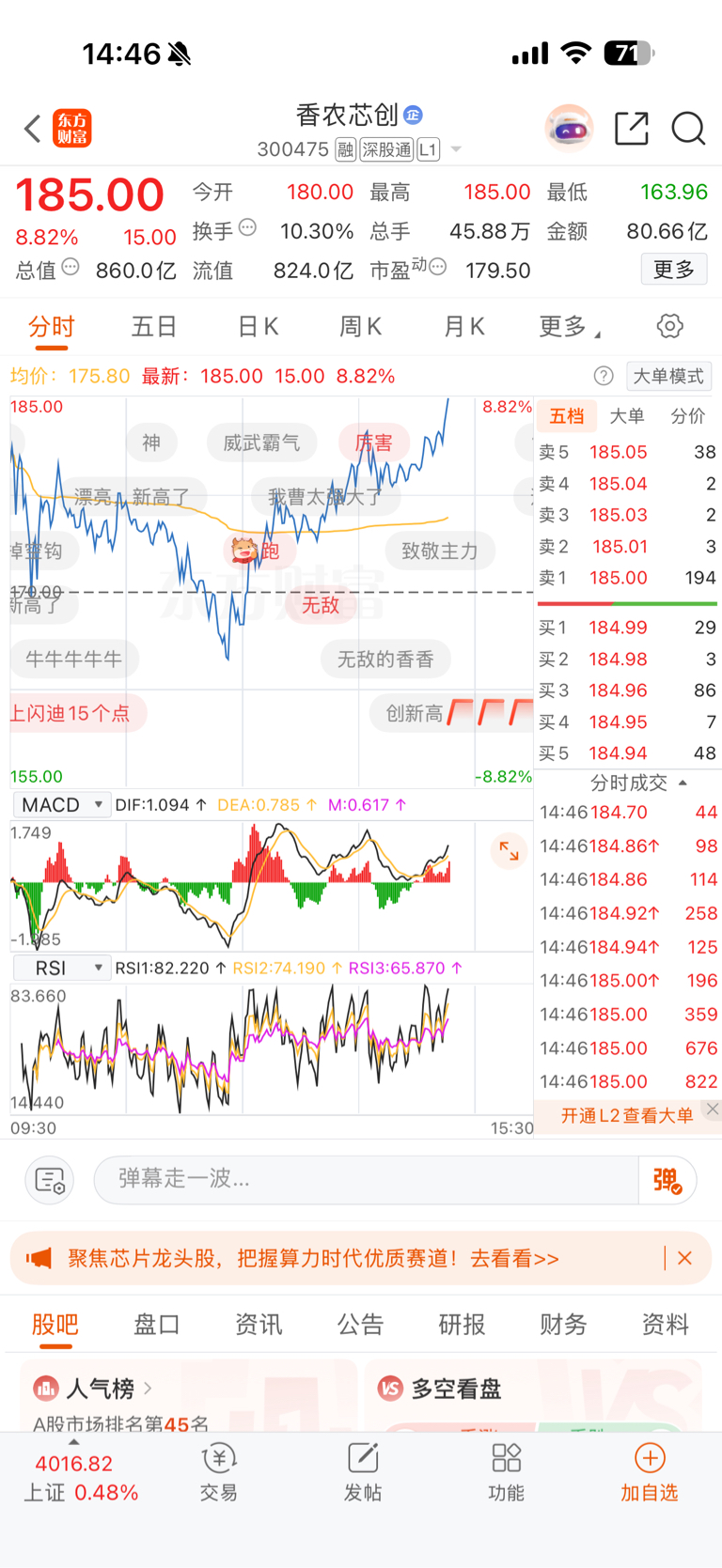Tap the 14:46 185.00 822 trade row
Image resolution: width=722 pixels, height=1568 pixels.
point(627,1081)
